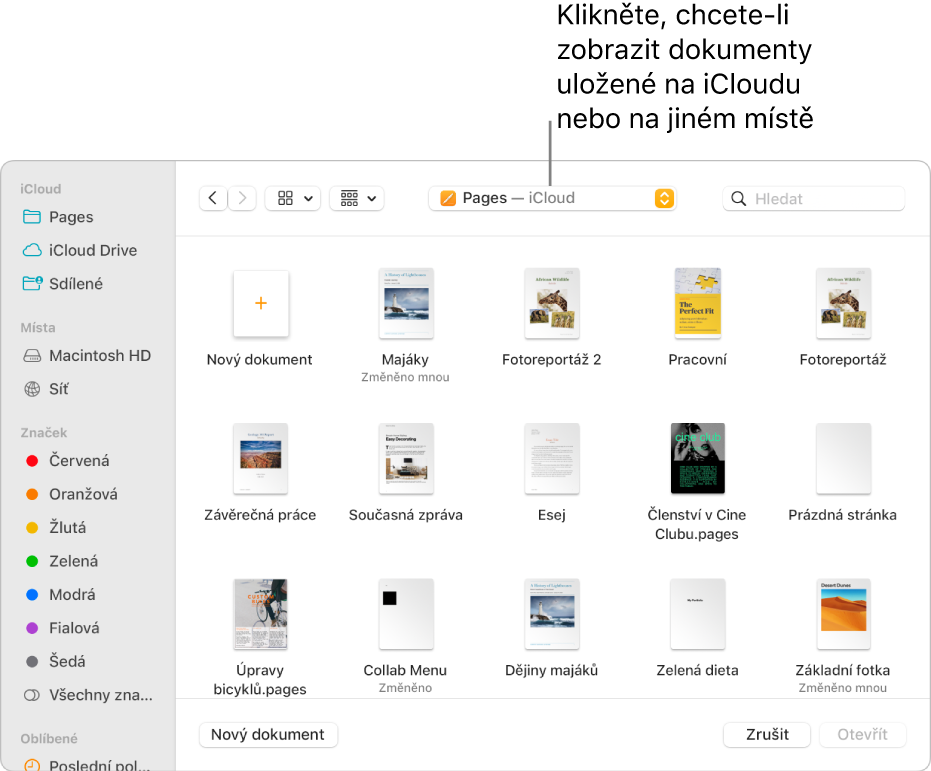Open the Pages — iCloud location popup
931x771 pixels.
pyautogui.click(x=552, y=198)
